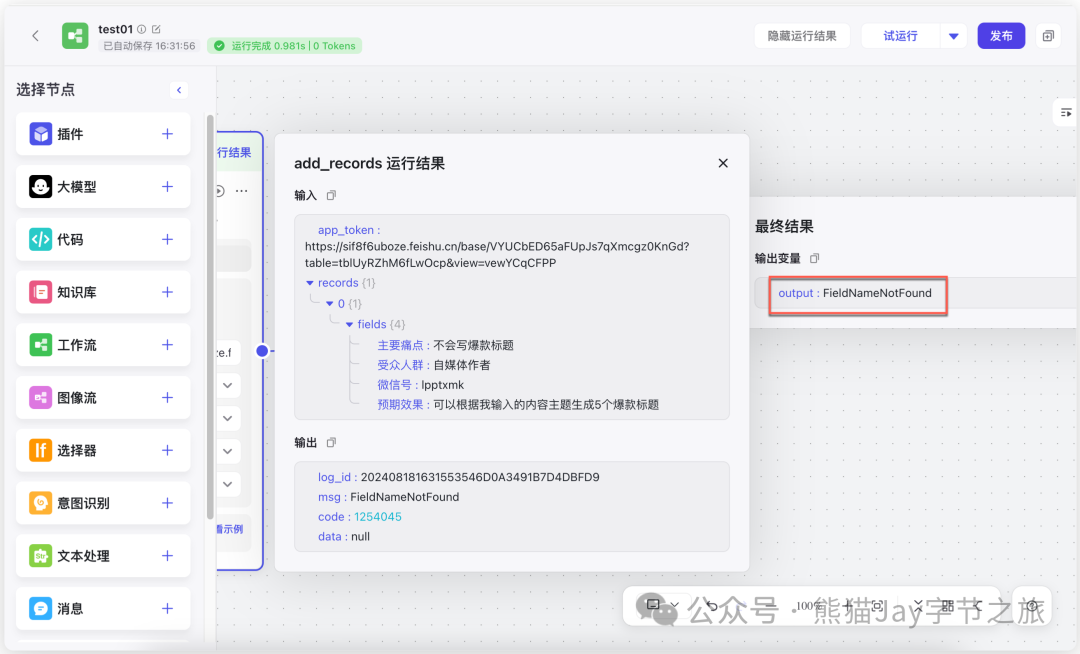Click 隐藏运行结果 button
Viewport: 1080px width, 654px height.
[802, 36]
